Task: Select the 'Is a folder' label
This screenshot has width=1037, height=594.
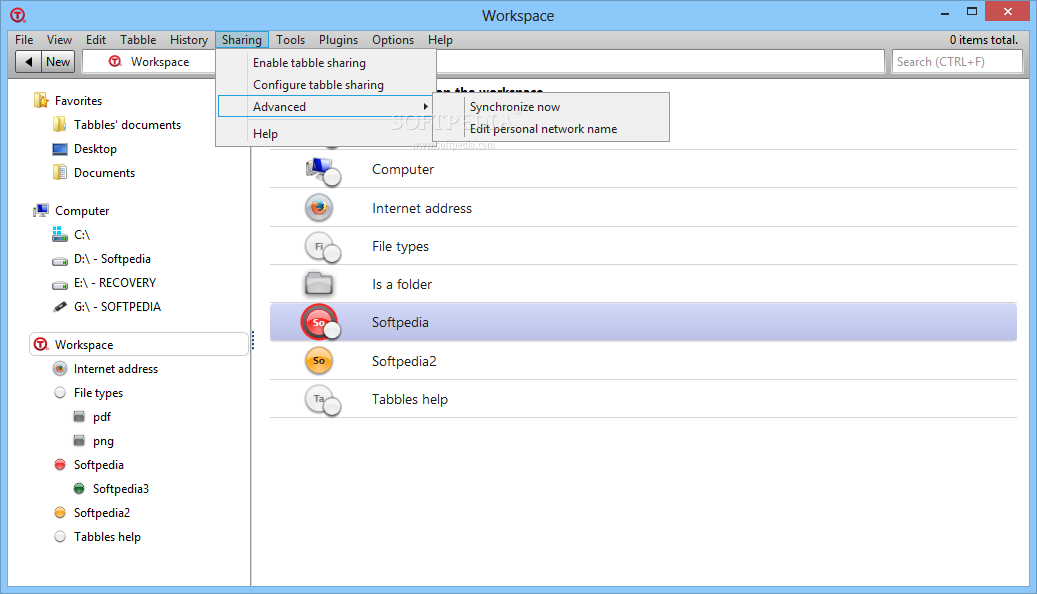Action: 402,284
